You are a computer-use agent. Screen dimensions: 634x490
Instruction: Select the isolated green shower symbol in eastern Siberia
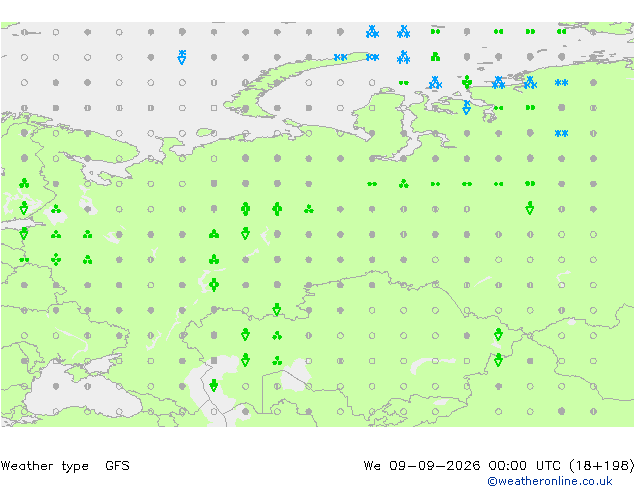click(x=530, y=208)
